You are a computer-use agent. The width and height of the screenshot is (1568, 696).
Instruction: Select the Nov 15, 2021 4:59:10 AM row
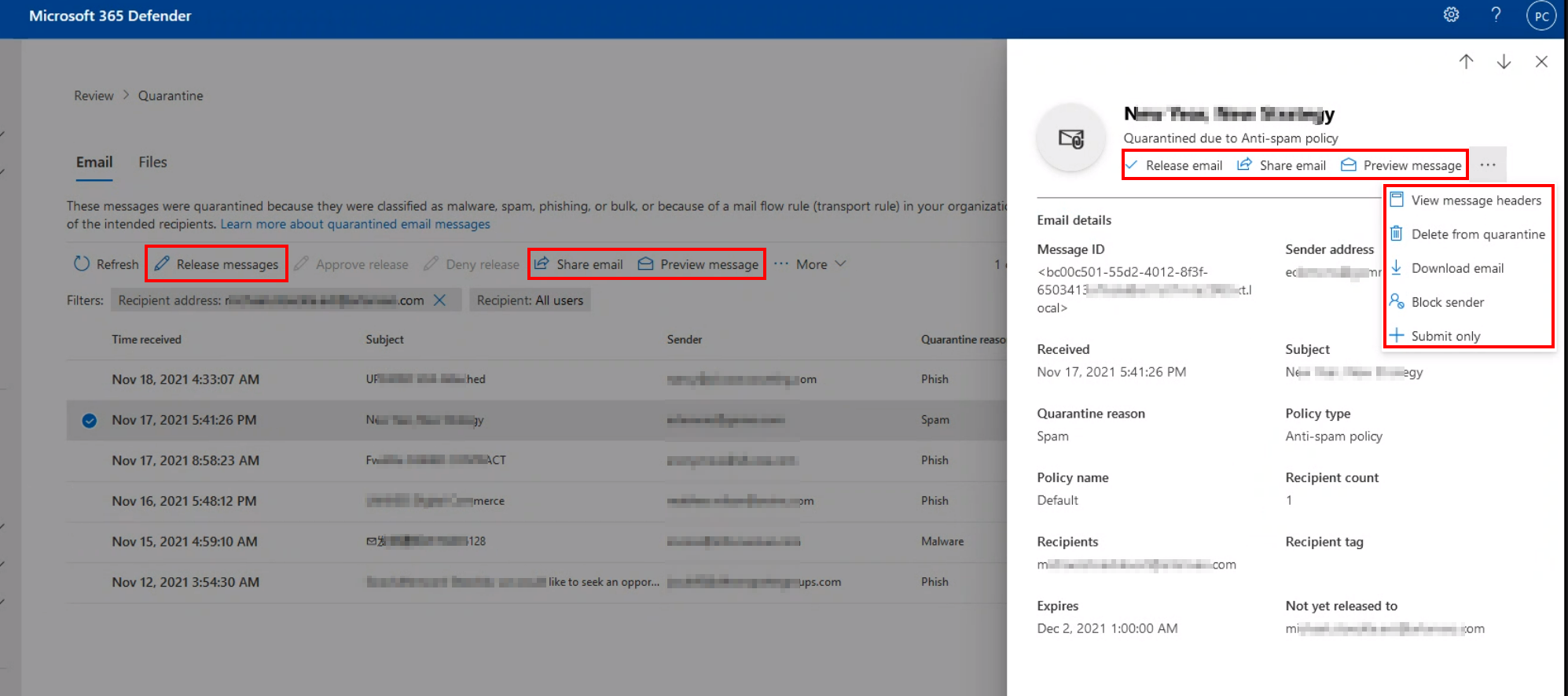(536, 541)
